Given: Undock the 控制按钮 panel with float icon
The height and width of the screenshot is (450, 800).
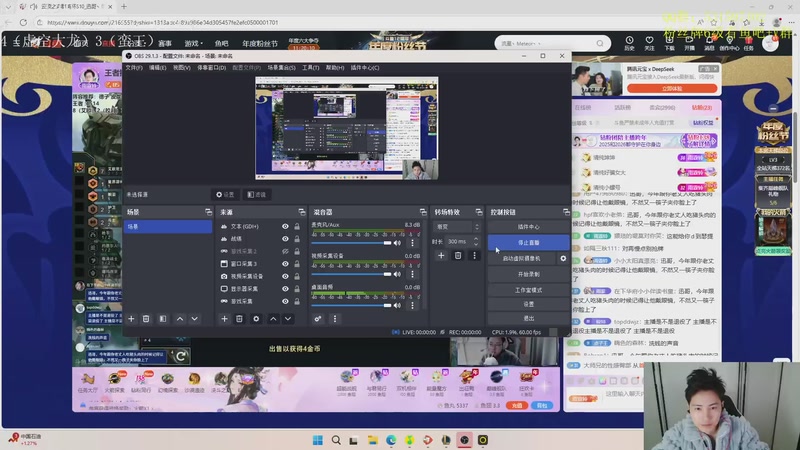Looking at the screenshot, I should 566,212.
